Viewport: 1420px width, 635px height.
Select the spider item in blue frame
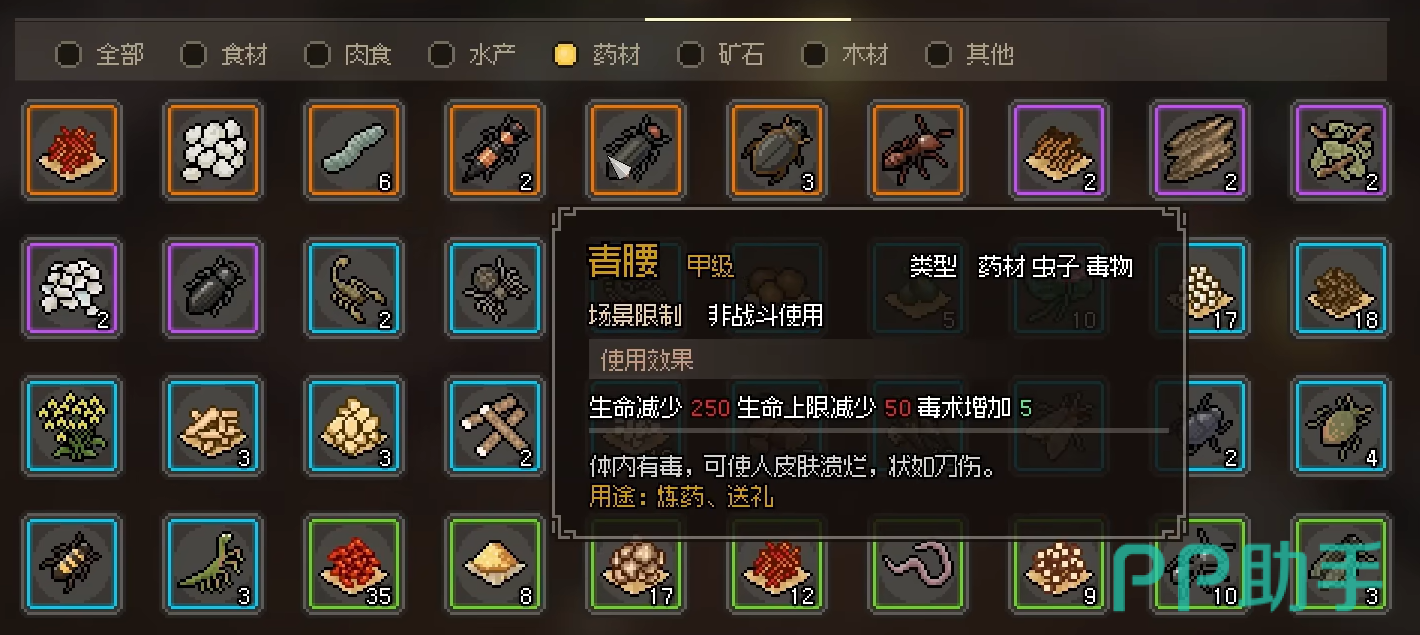[x=495, y=287]
